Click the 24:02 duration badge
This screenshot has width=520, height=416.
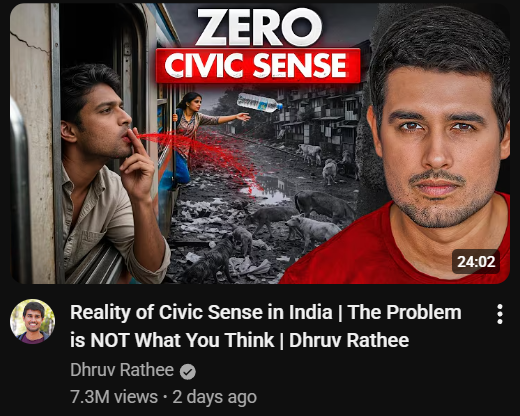[x=476, y=262]
